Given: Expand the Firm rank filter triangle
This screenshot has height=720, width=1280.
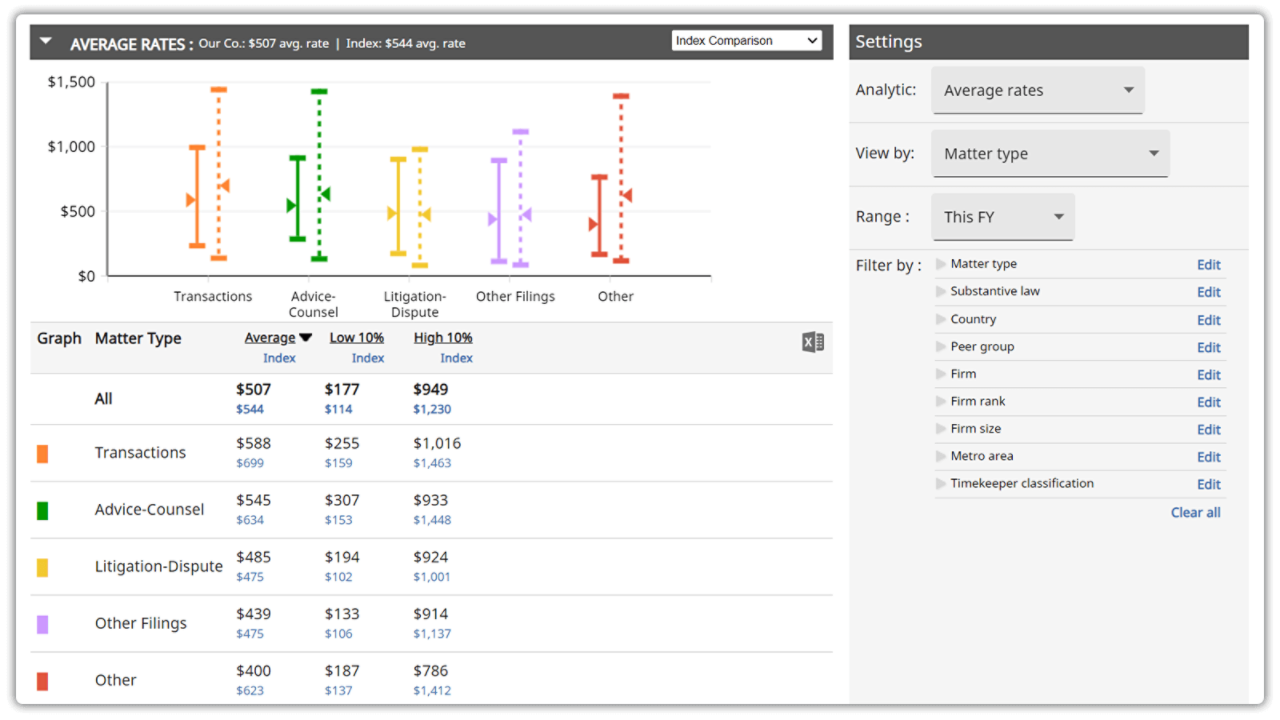Looking at the screenshot, I should (941, 402).
